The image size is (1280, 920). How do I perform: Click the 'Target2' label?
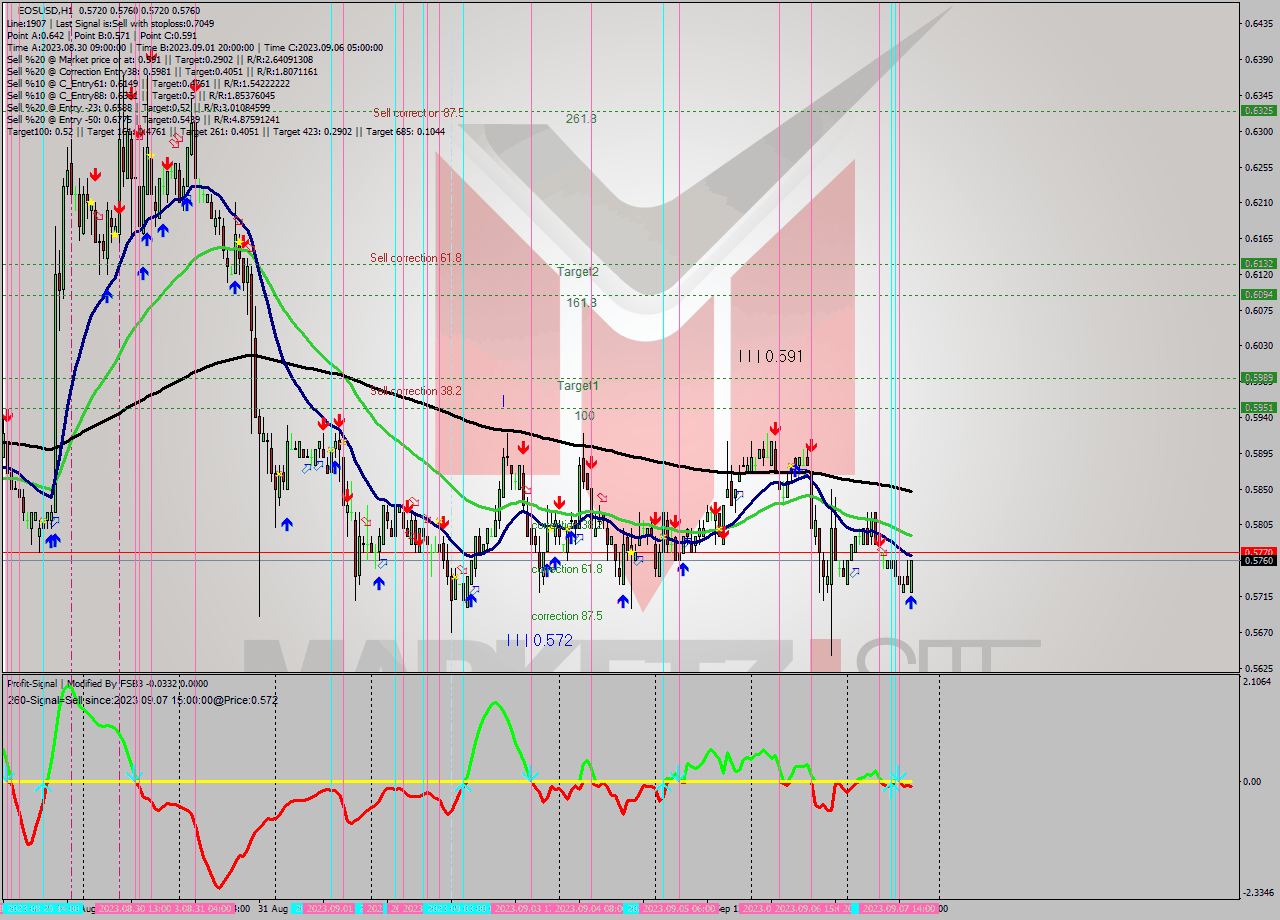tap(578, 271)
